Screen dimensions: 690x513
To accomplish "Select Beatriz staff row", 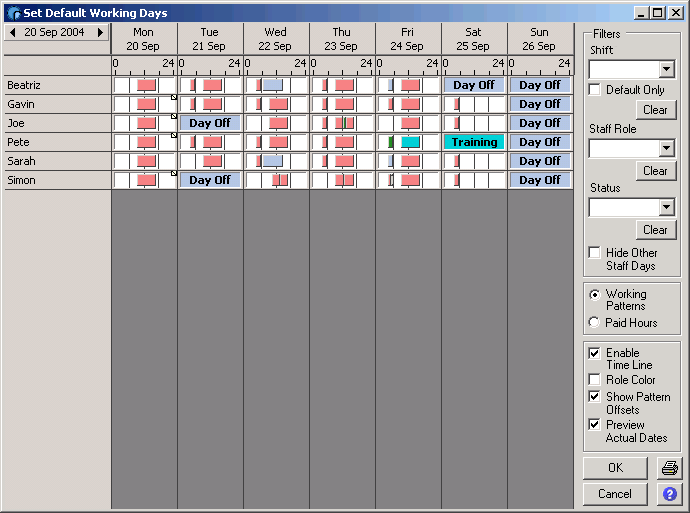I will (x=57, y=85).
